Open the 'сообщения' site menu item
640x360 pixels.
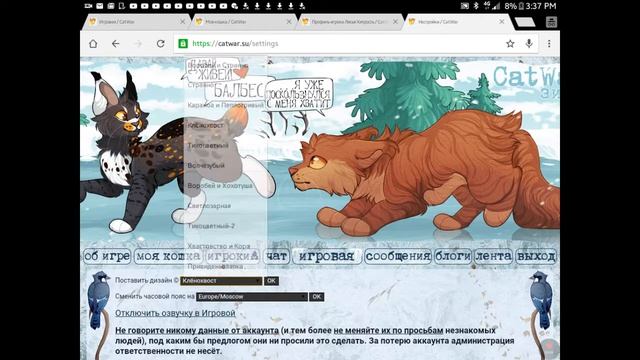point(398,256)
